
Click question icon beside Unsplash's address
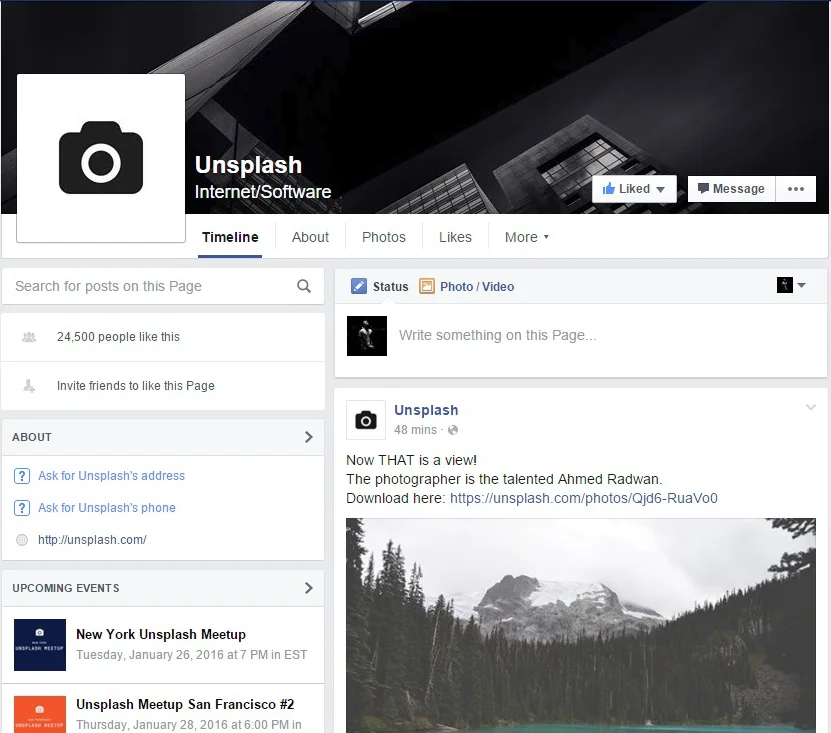point(21,476)
